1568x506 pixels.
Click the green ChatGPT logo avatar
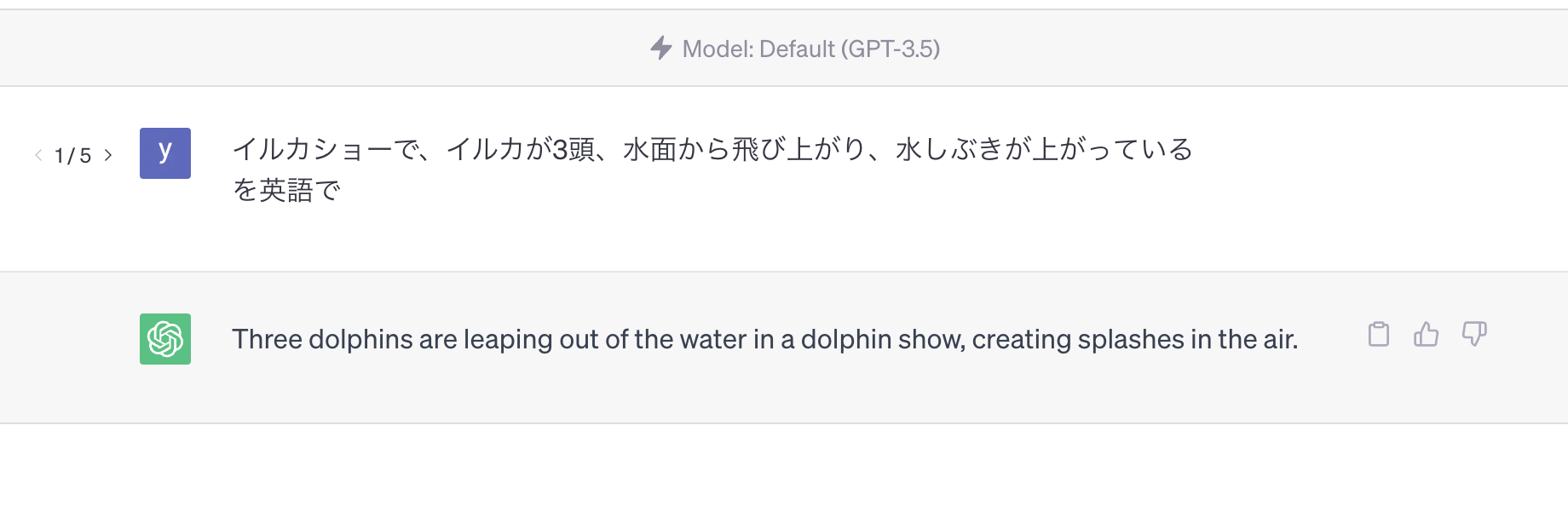point(165,339)
